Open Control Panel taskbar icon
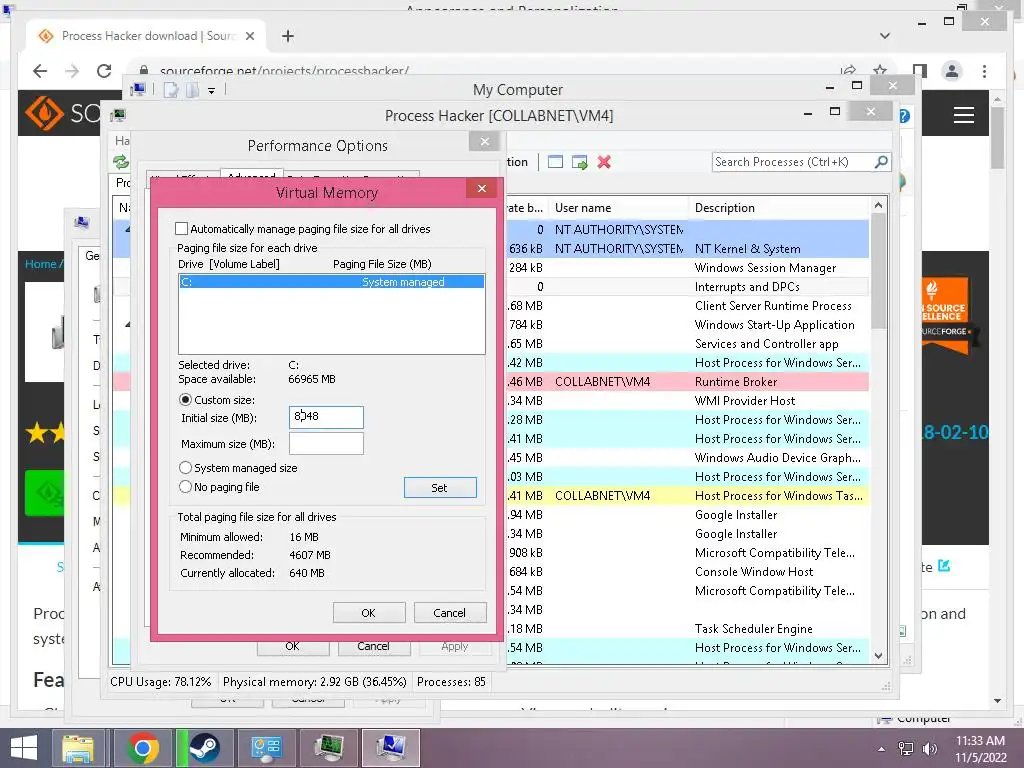1024x768 pixels. tap(266, 748)
